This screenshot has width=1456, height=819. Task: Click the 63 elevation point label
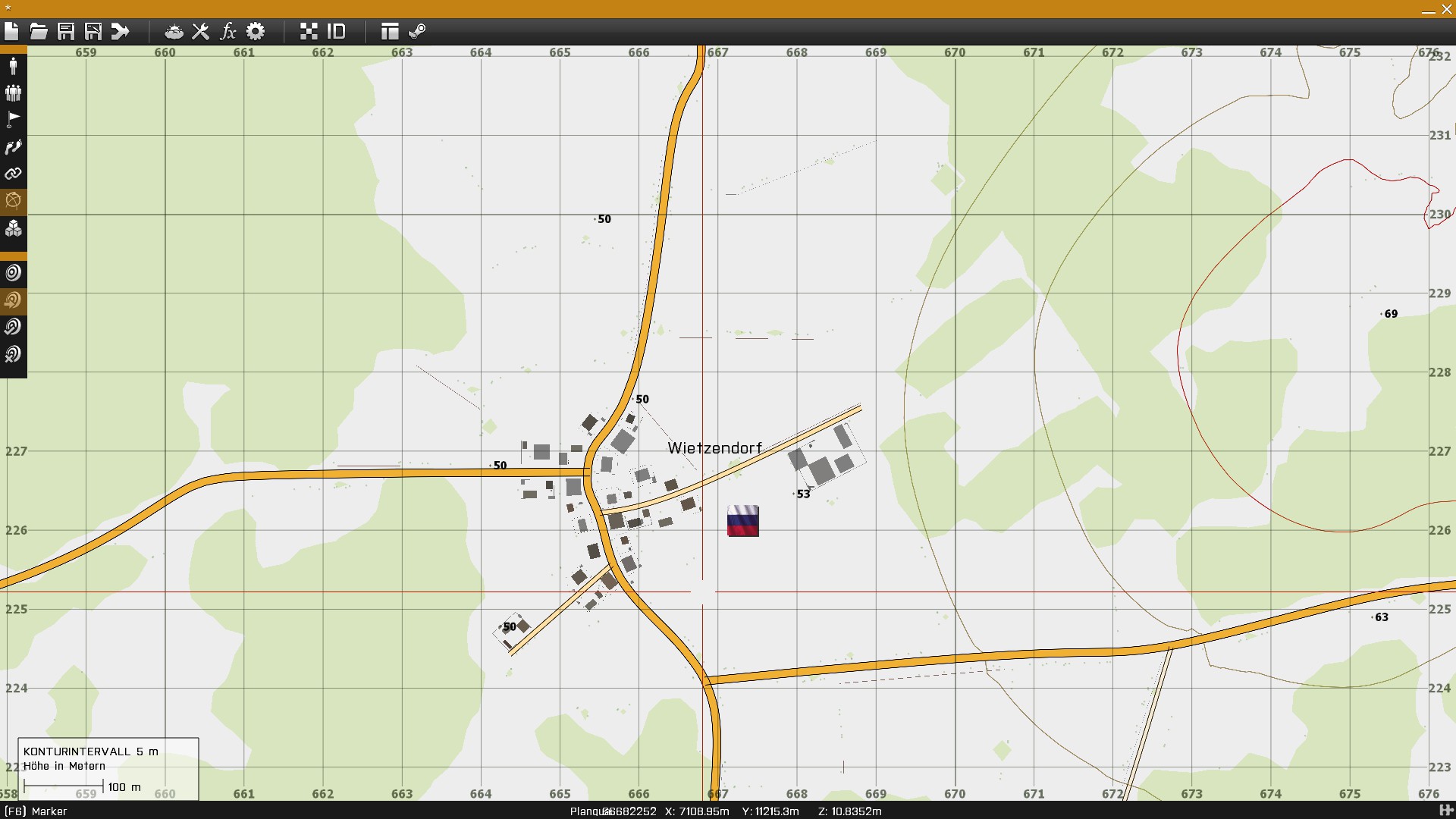click(x=1382, y=617)
